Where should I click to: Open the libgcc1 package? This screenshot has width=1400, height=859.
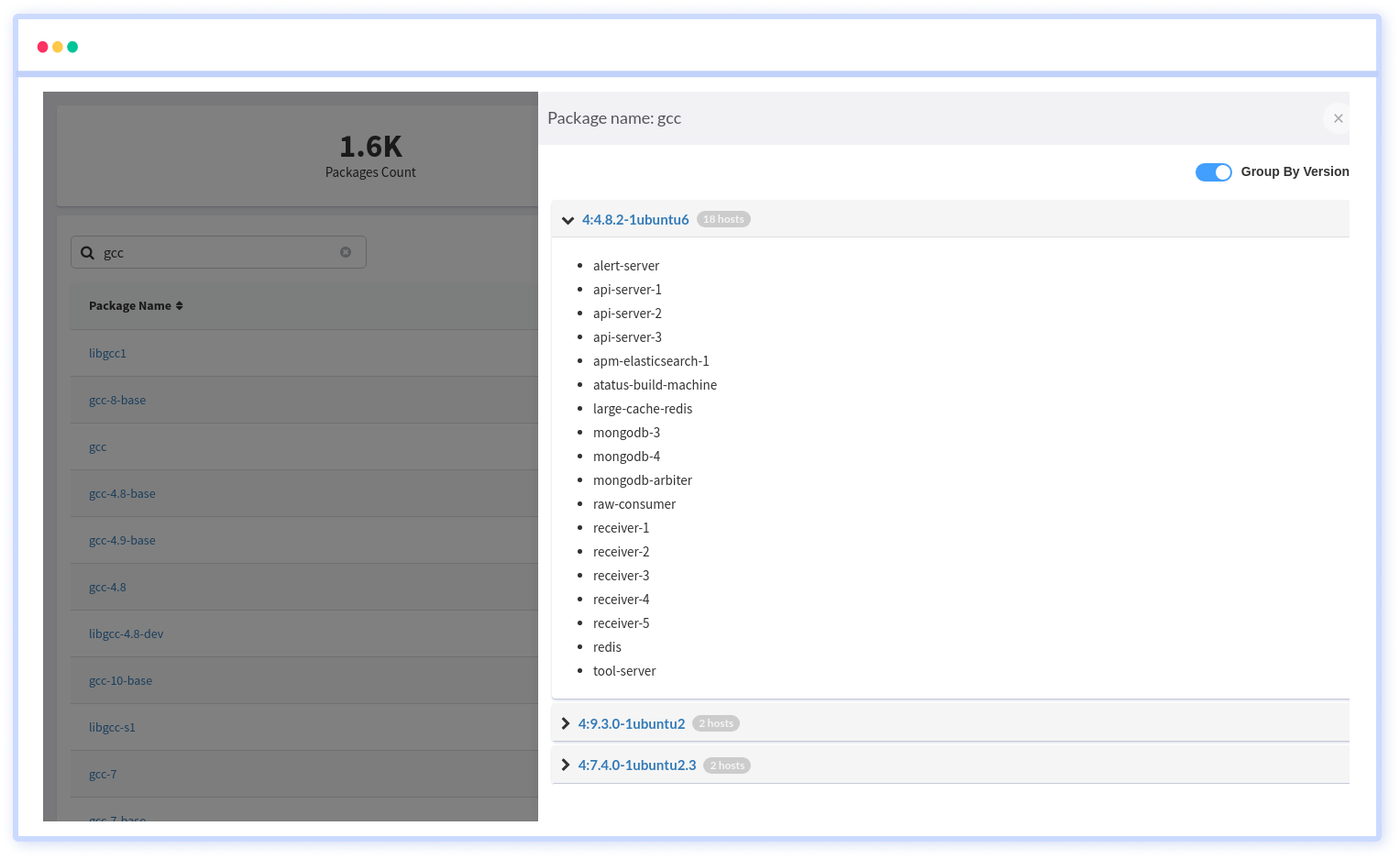(x=107, y=353)
